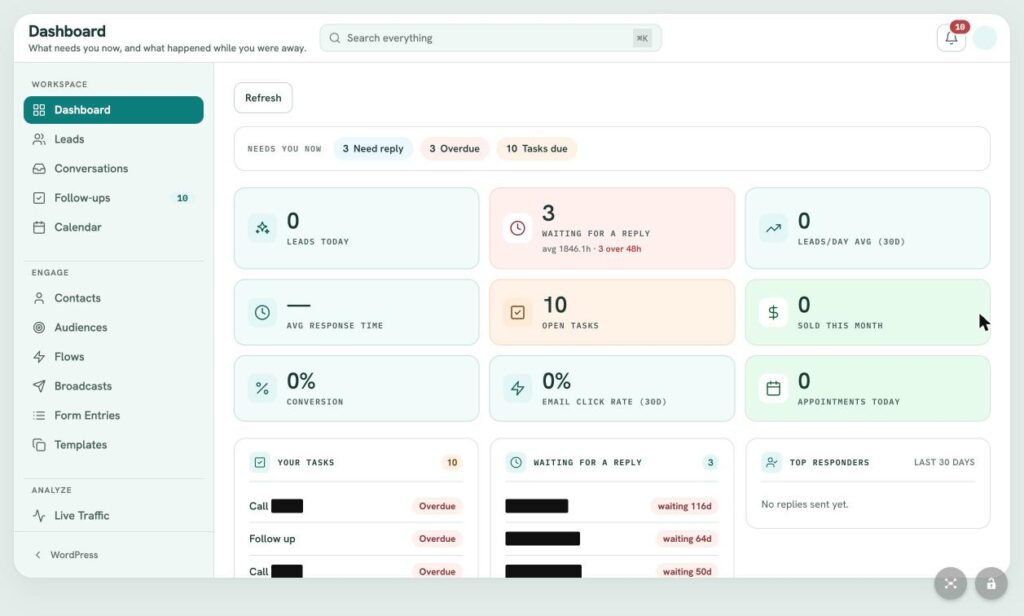Navigate to Calendar in the sidebar

coord(114,227)
